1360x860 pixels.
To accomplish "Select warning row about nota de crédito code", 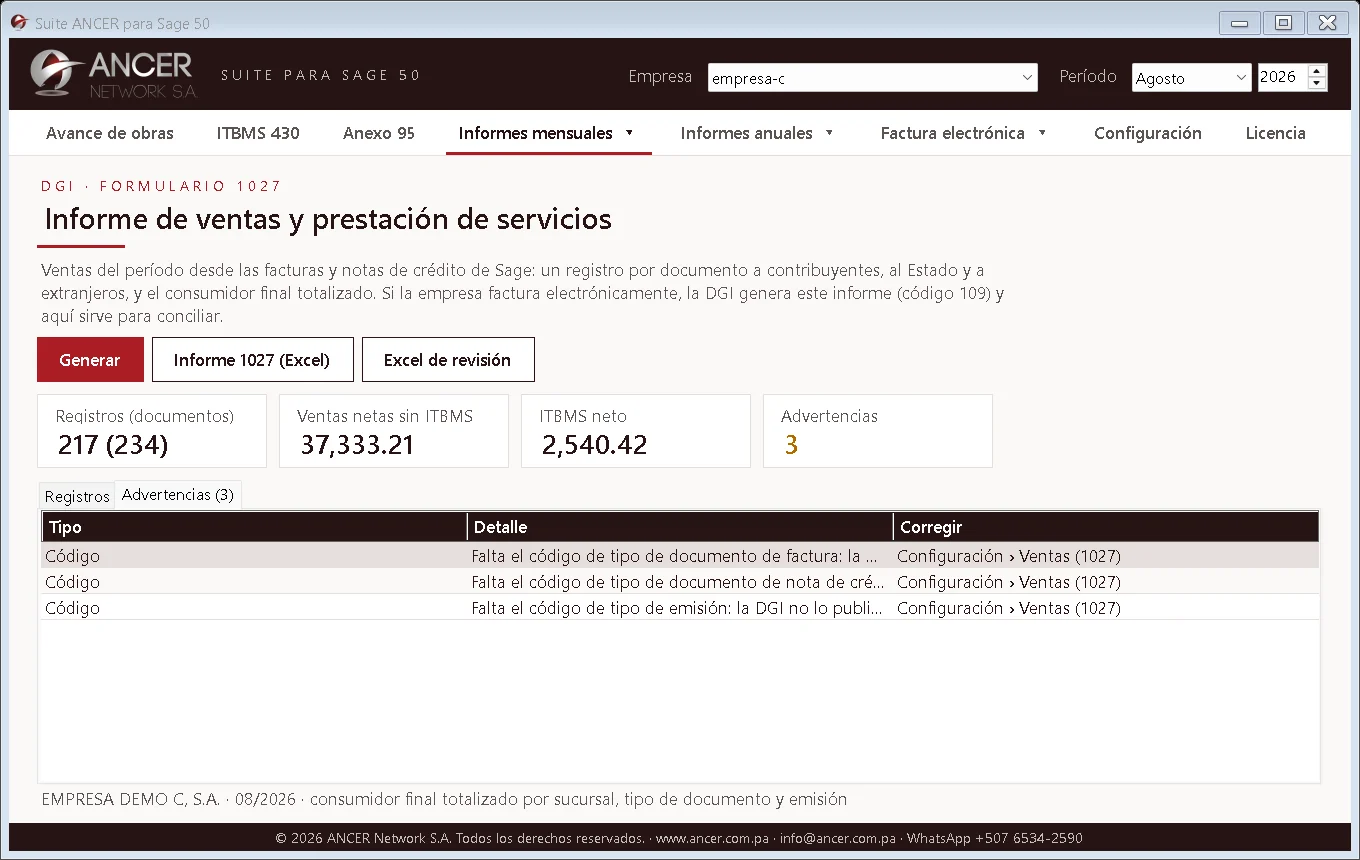I will click(x=680, y=582).
